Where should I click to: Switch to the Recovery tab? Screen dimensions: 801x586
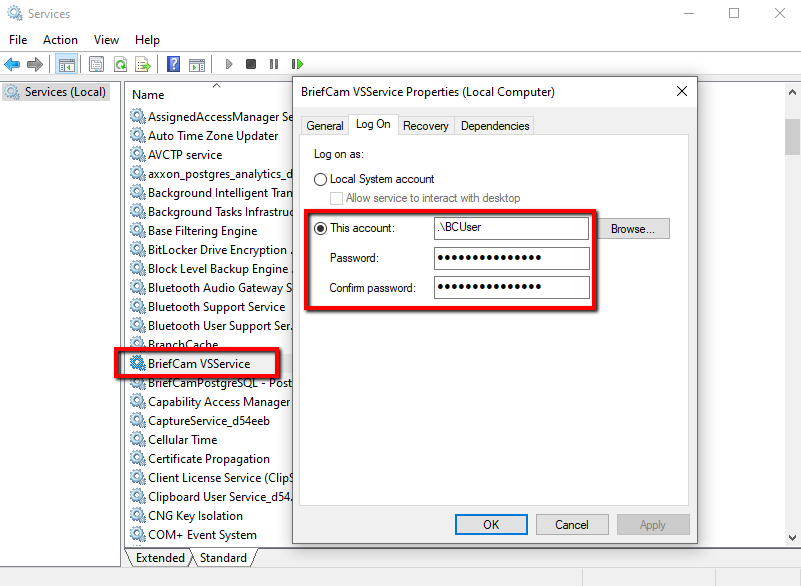426,126
